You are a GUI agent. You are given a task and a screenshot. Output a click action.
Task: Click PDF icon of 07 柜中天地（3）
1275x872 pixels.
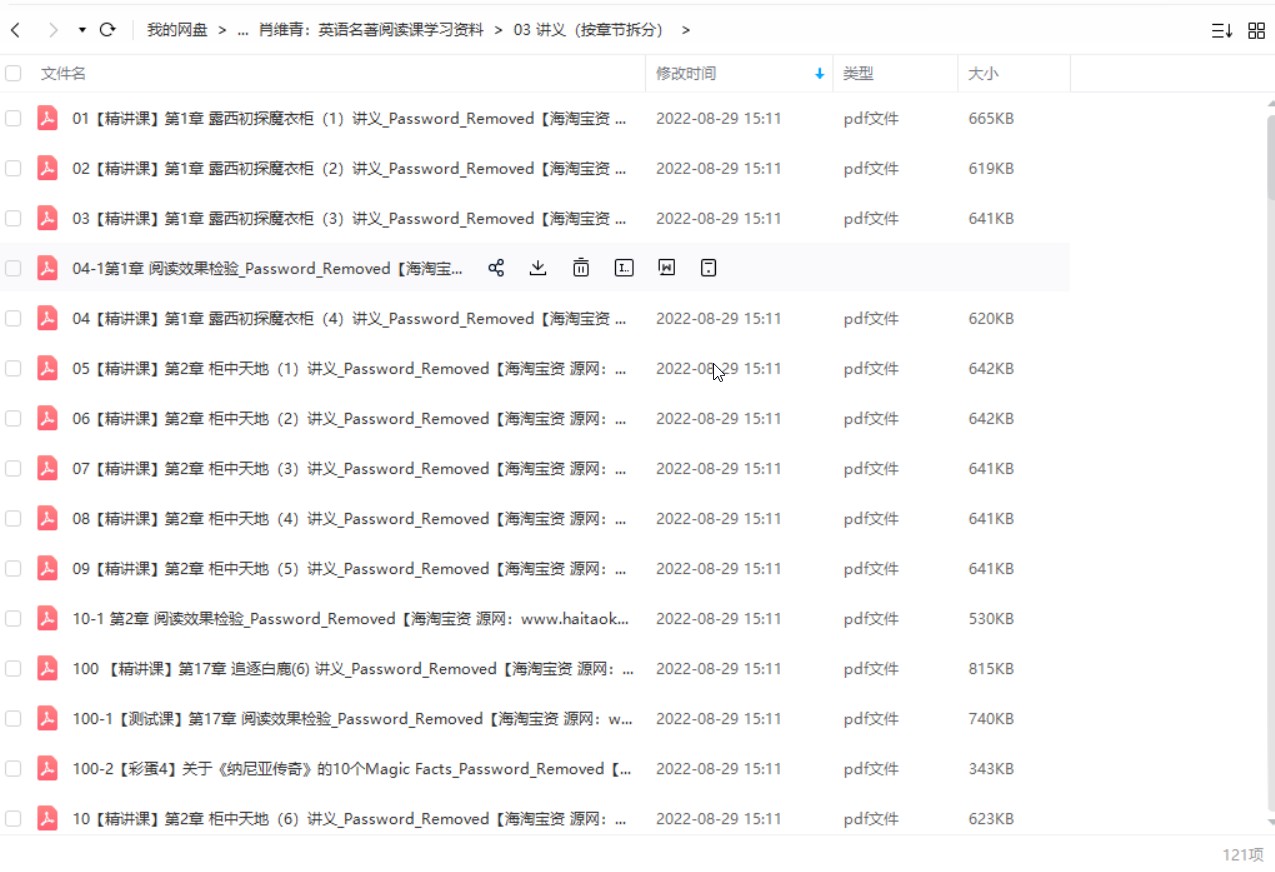pos(47,468)
